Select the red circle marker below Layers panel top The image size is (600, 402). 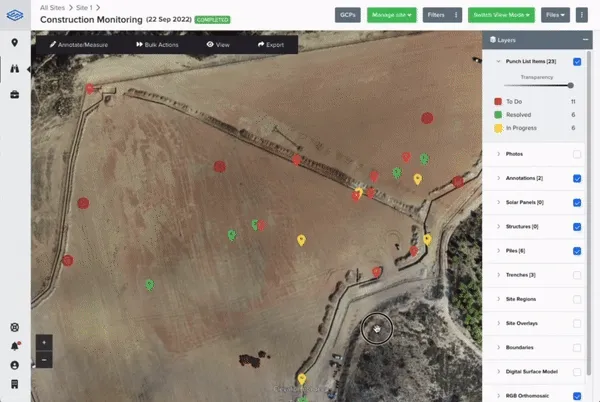click(x=427, y=118)
